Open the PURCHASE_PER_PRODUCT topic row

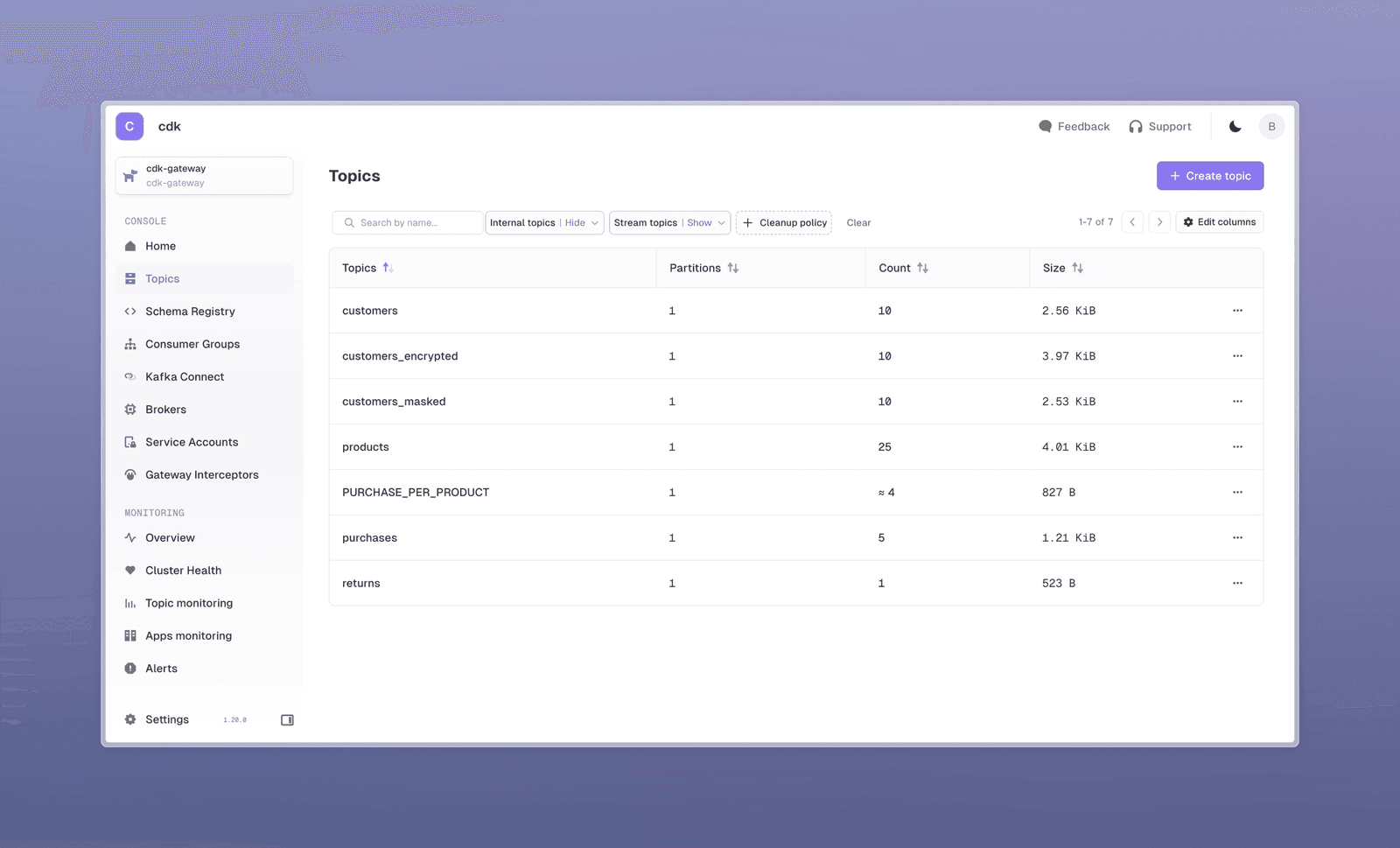[x=416, y=493]
